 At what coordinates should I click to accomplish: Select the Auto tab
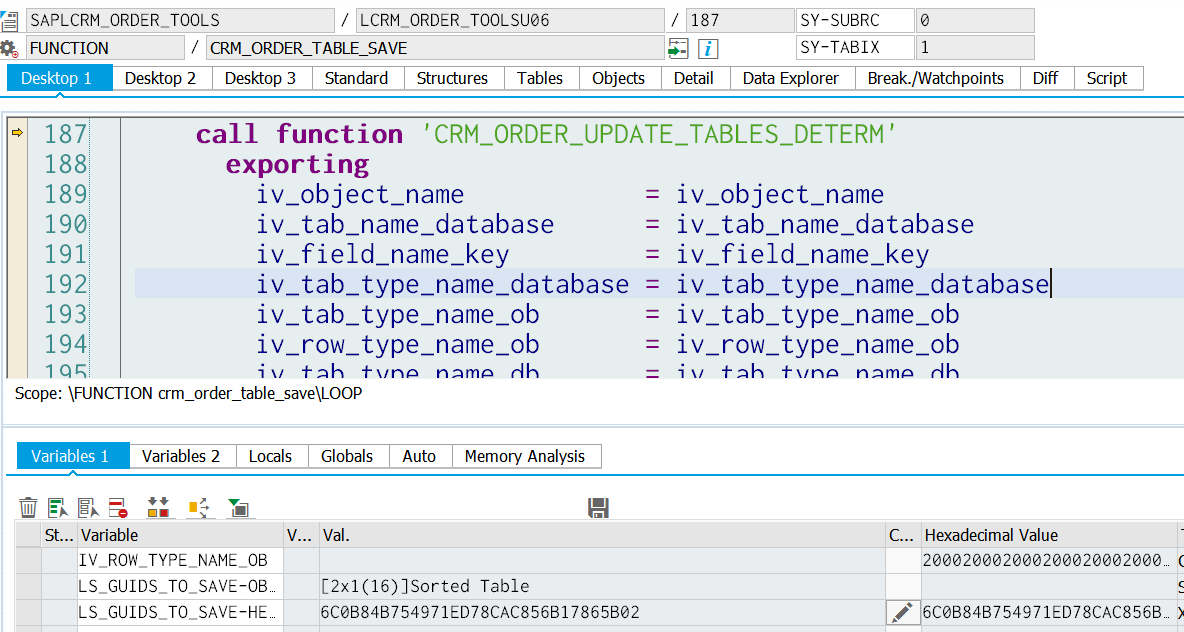[x=419, y=456]
